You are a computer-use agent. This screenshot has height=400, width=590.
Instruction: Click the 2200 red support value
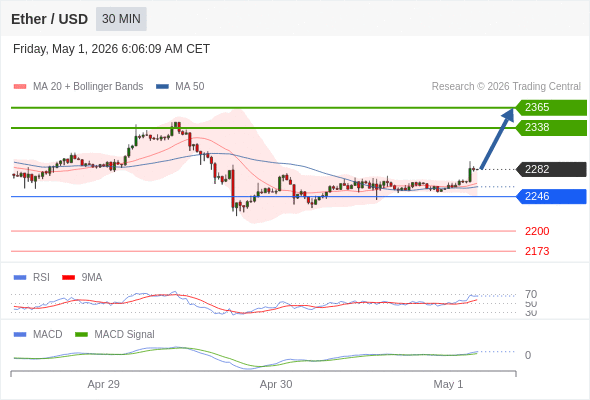click(x=537, y=231)
